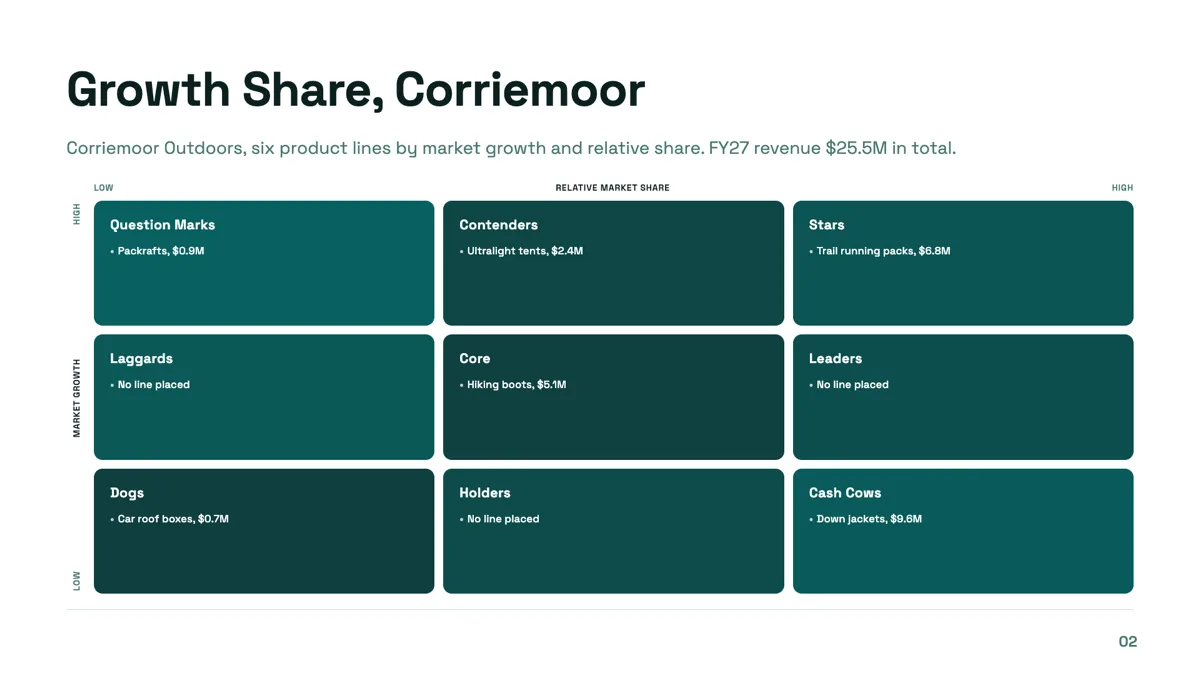Select the "Ultralight tents, $2.4M" bullet
Screen dimensions: 1200x675
(x=525, y=251)
